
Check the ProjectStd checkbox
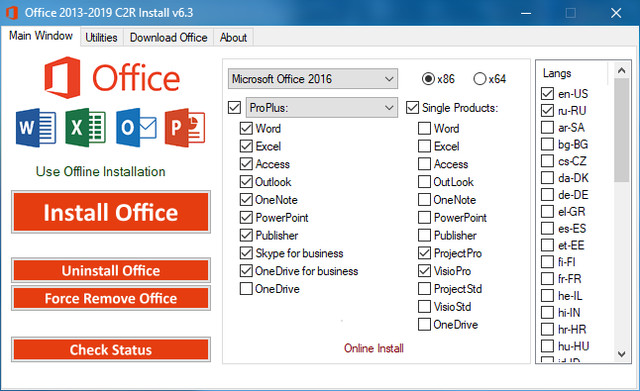tap(424, 289)
